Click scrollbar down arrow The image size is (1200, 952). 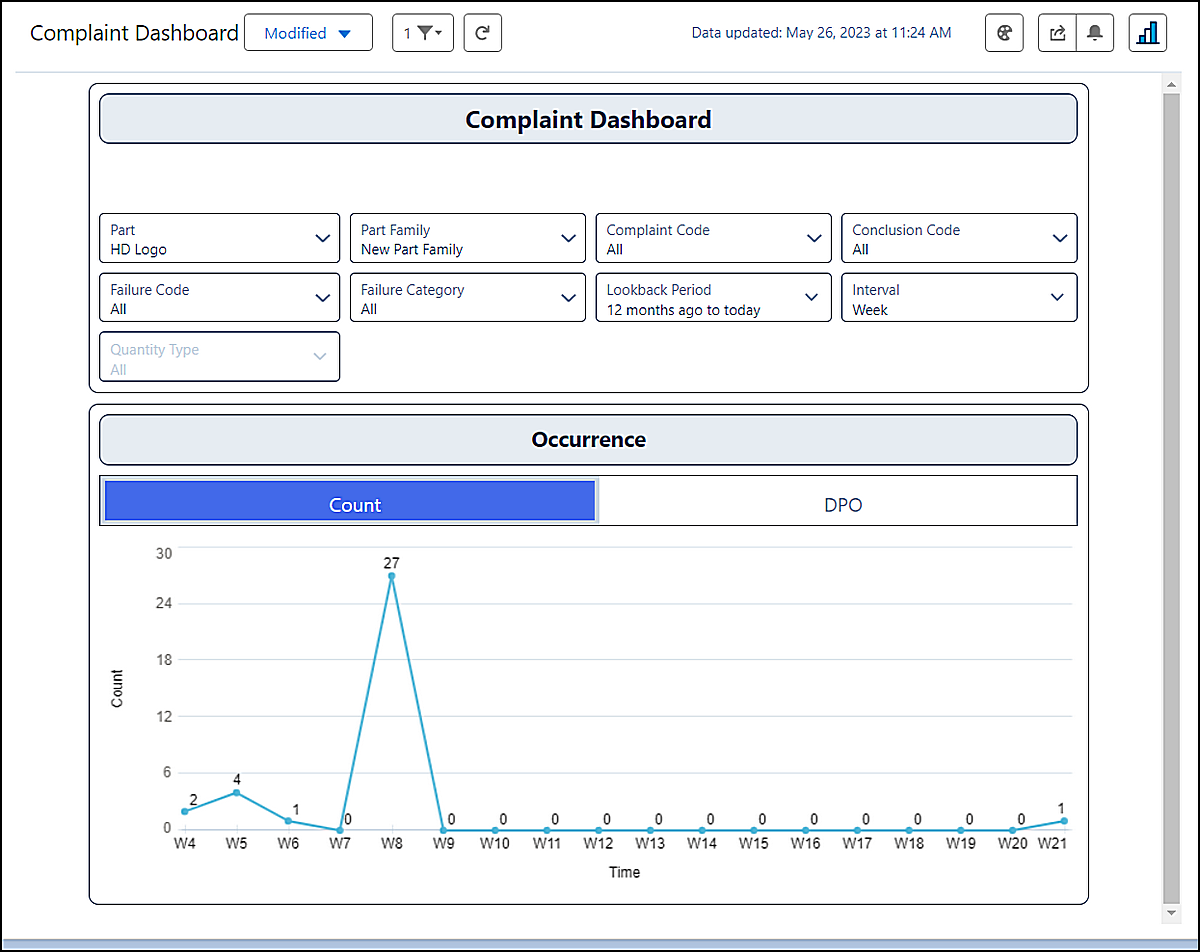coord(1172,914)
